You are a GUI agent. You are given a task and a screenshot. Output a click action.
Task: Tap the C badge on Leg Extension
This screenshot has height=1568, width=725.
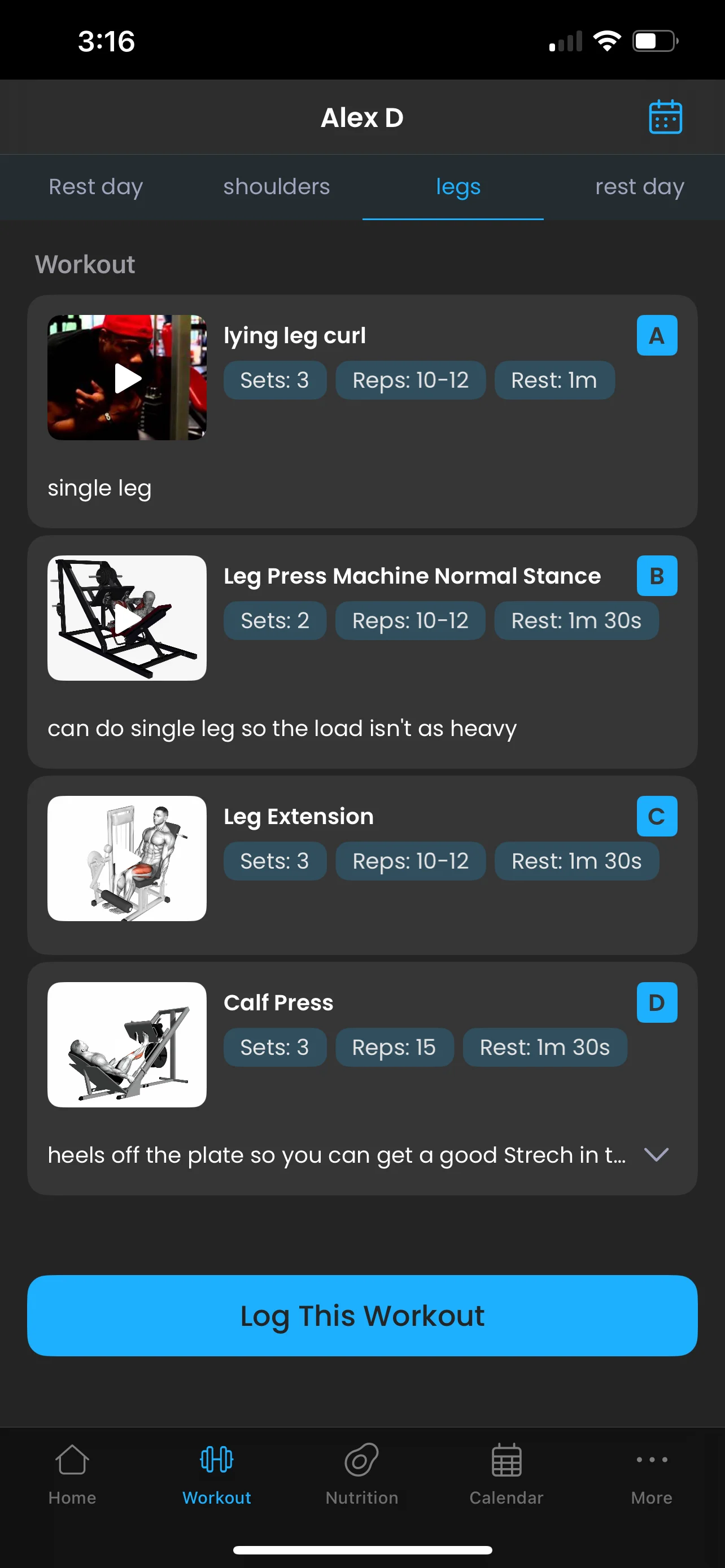(x=656, y=816)
